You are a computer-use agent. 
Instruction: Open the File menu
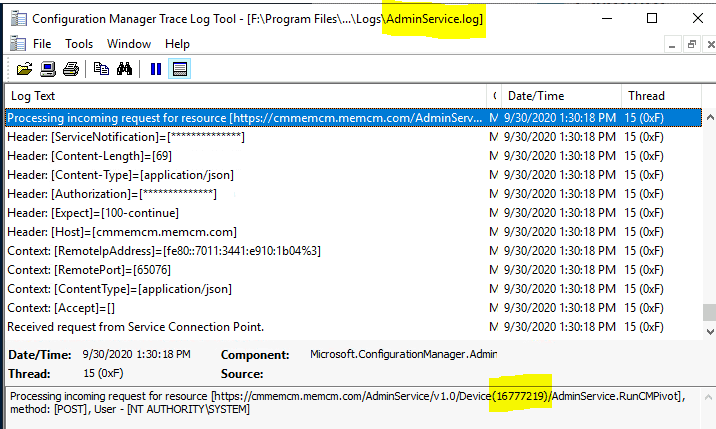pyautogui.click(x=42, y=44)
